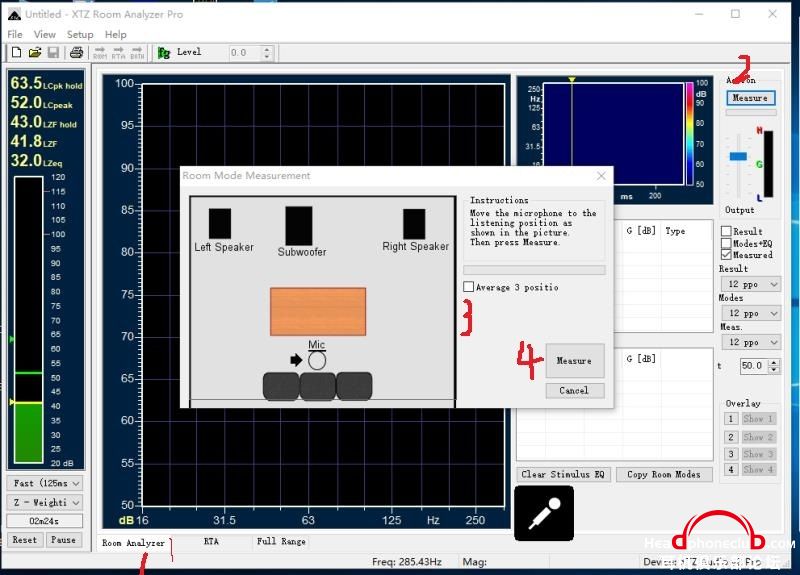
Task: Uncheck the Measured checkbox
Action: pos(727,254)
